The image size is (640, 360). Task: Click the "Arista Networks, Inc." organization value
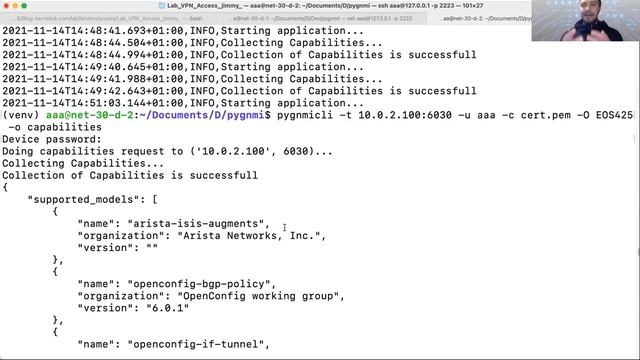[x=249, y=236]
